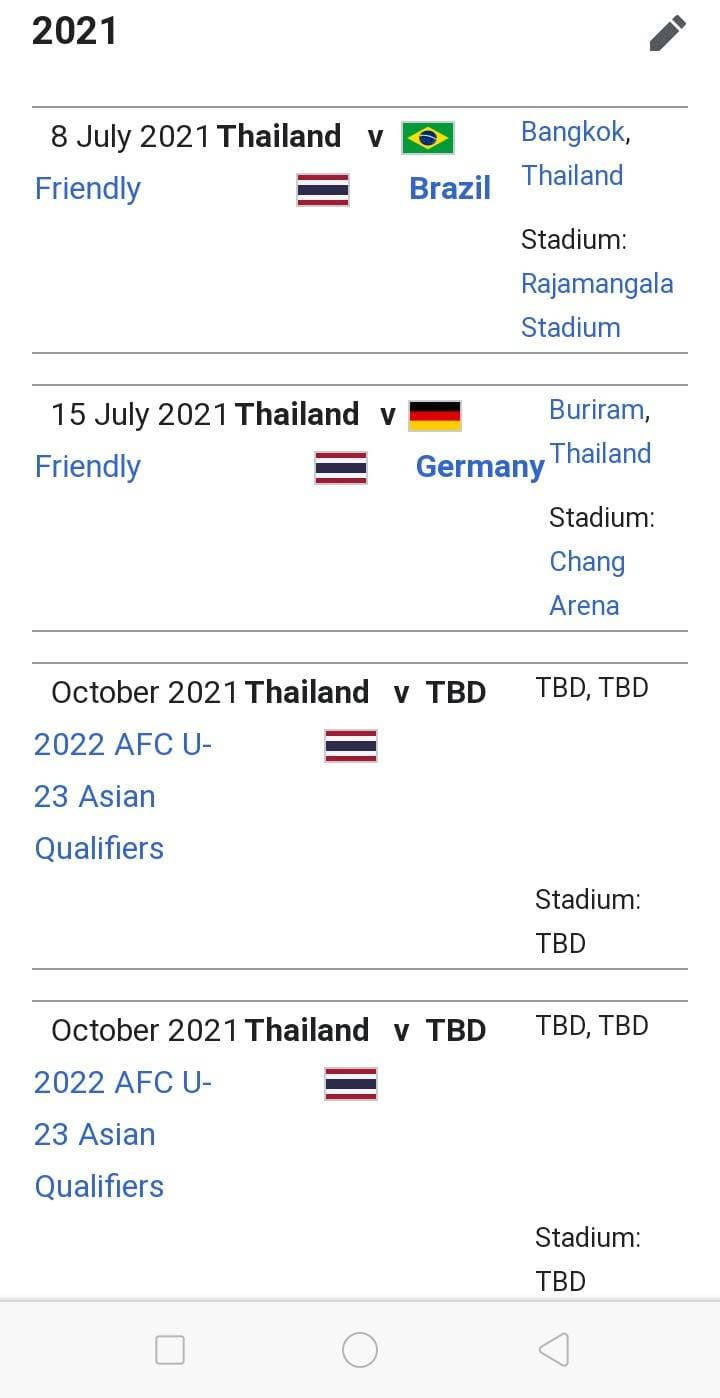Screen dimensions: 720x1398
Task: Follow the Bangkok location link
Action: [574, 132]
